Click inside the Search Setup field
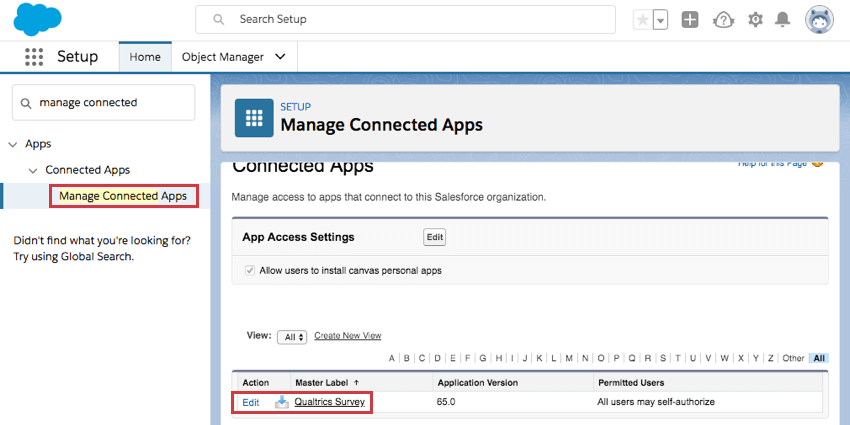 tap(405, 20)
